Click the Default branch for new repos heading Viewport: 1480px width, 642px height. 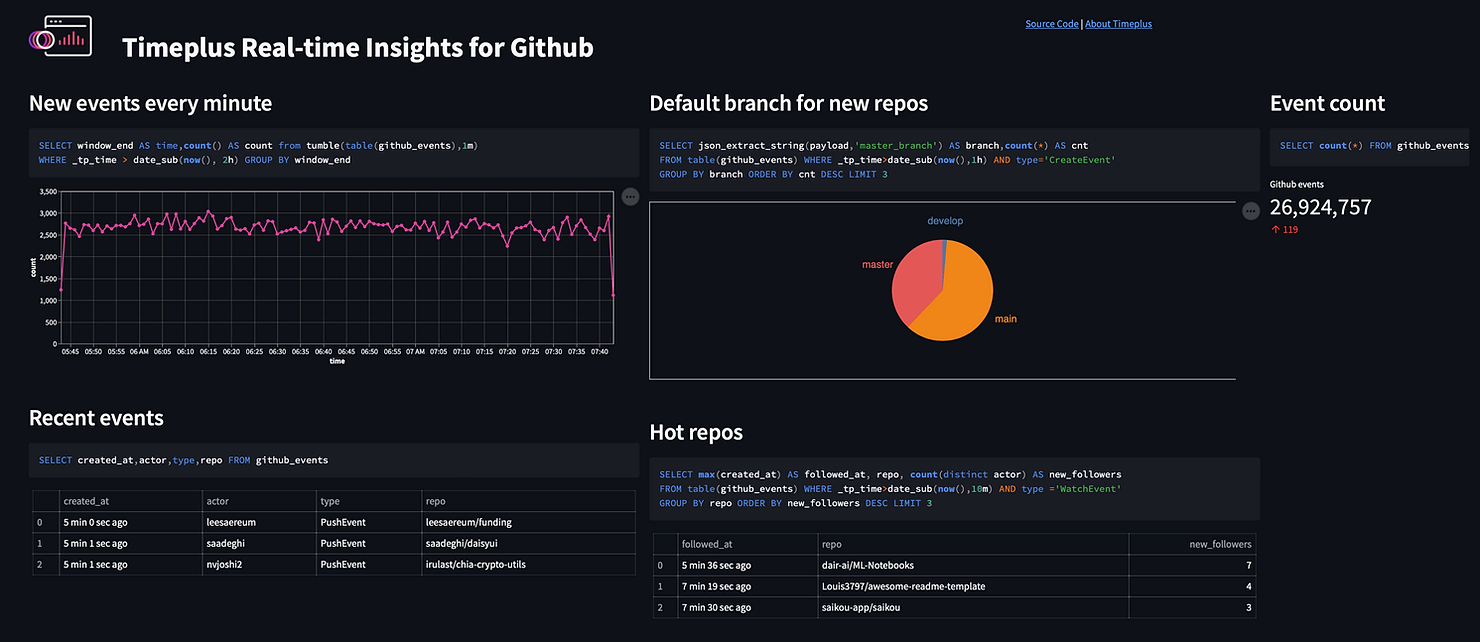[x=789, y=103]
